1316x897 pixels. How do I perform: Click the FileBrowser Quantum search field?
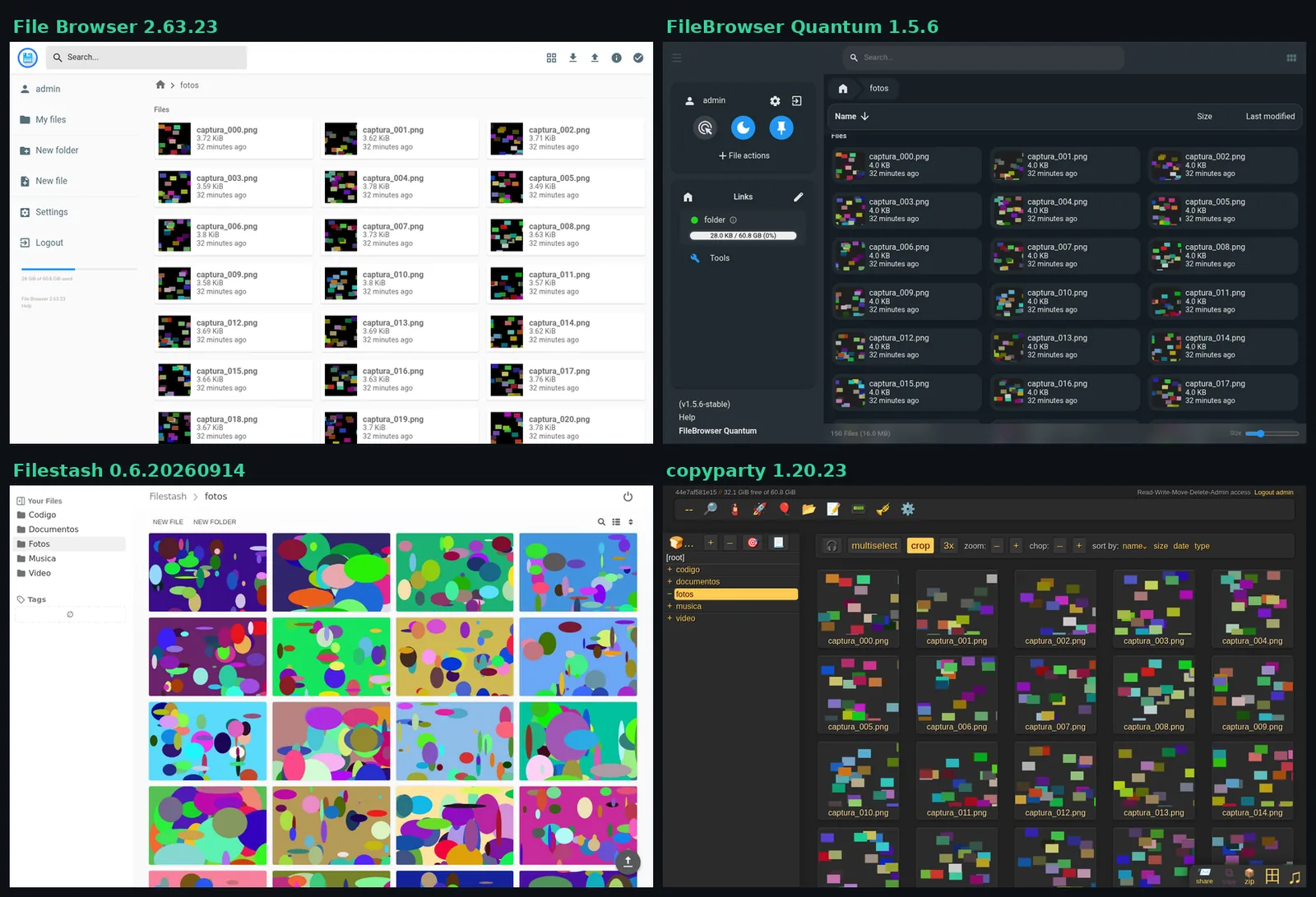(x=983, y=58)
